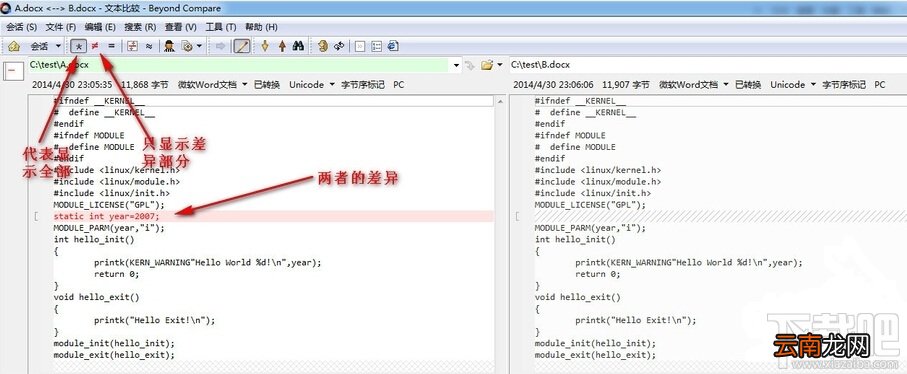Image resolution: width=907 pixels, height=374 pixels.
Task: Click the browse folder icon for left file
Action: point(487,65)
